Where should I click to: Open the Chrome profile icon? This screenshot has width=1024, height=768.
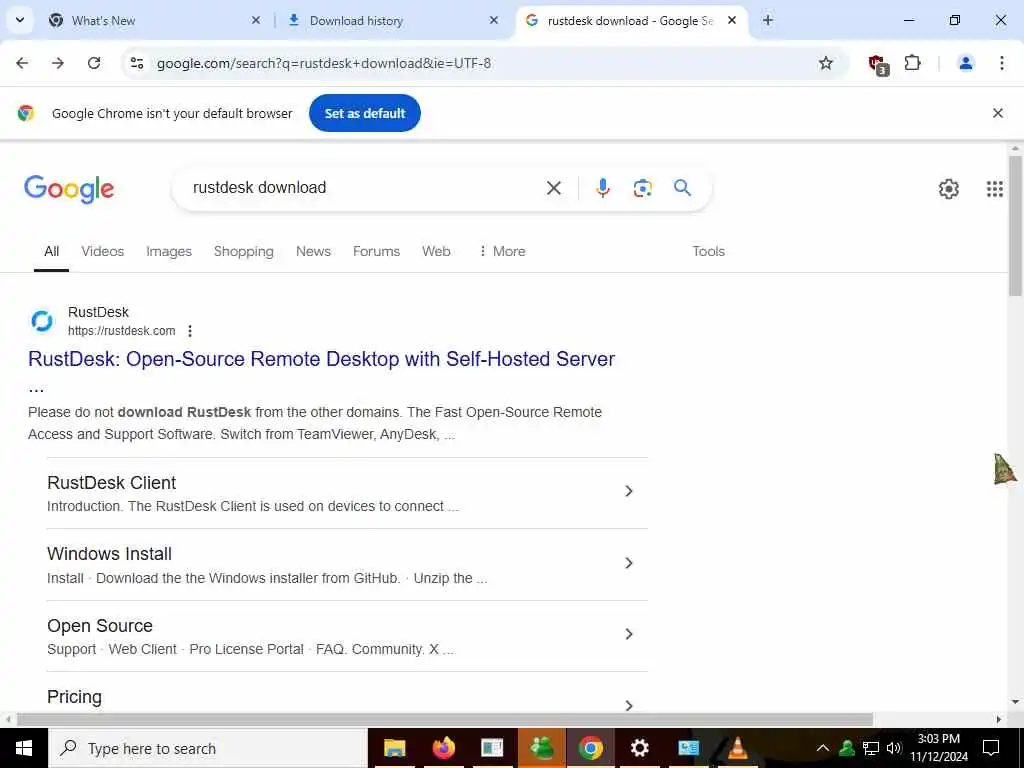click(x=965, y=63)
